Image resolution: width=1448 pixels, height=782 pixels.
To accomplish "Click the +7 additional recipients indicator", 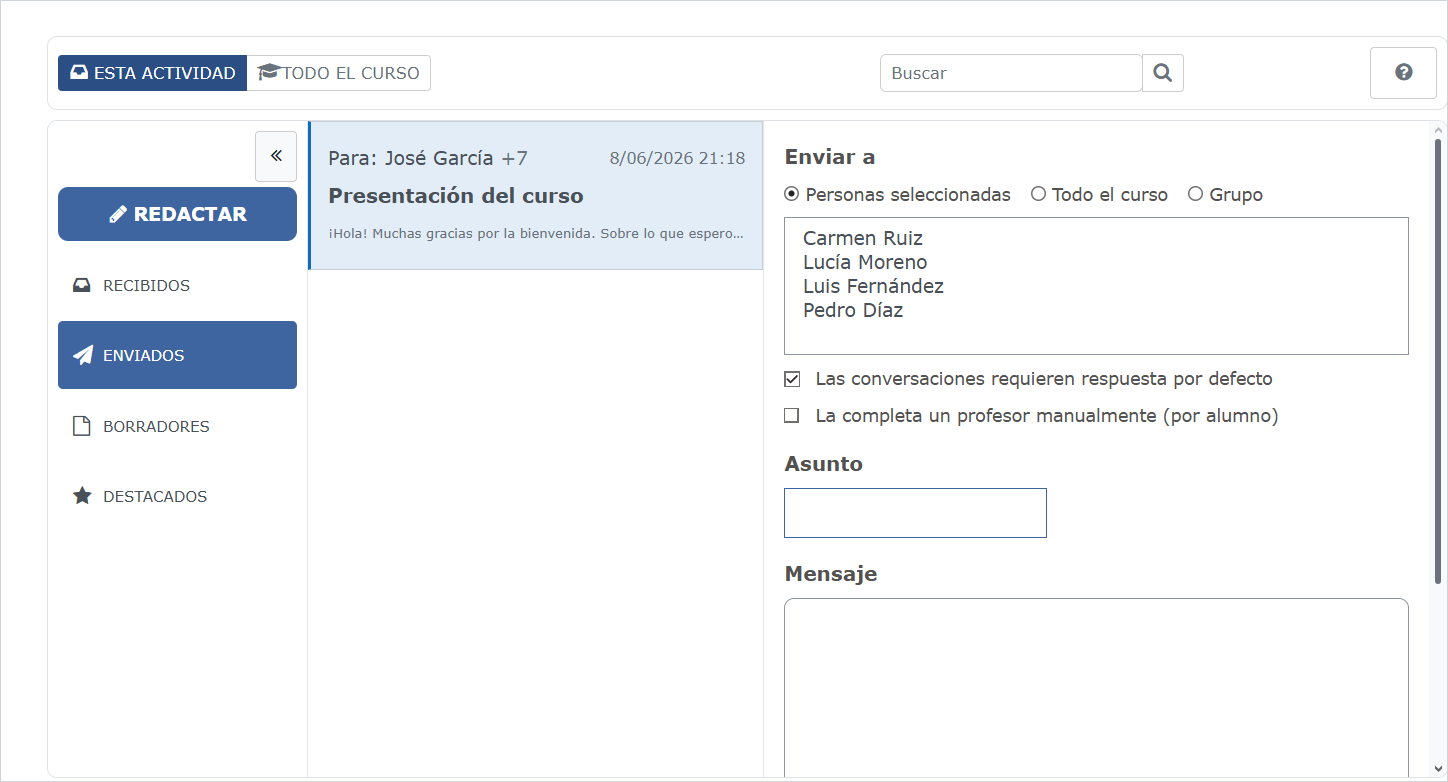I will (514, 158).
